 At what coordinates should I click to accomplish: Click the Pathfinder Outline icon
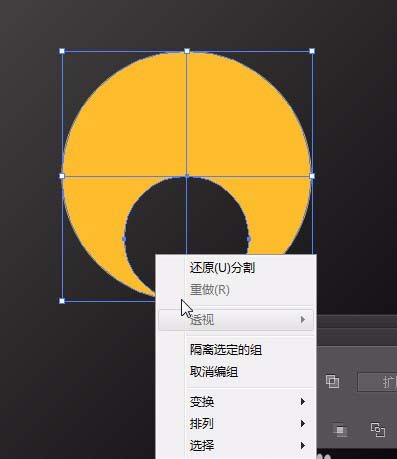tap(378, 429)
